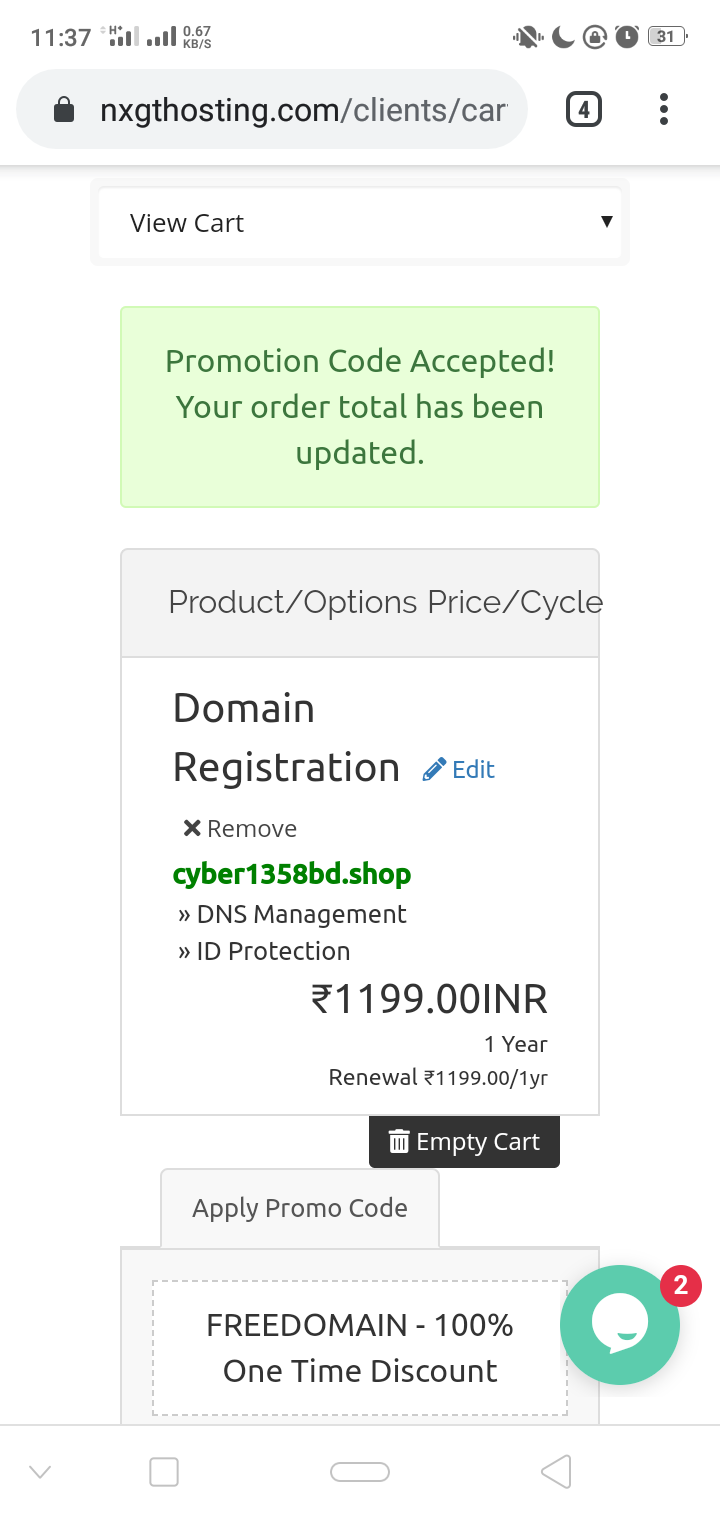Tap the red chat notification badge
720x1520 pixels.
pos(681,1285)
